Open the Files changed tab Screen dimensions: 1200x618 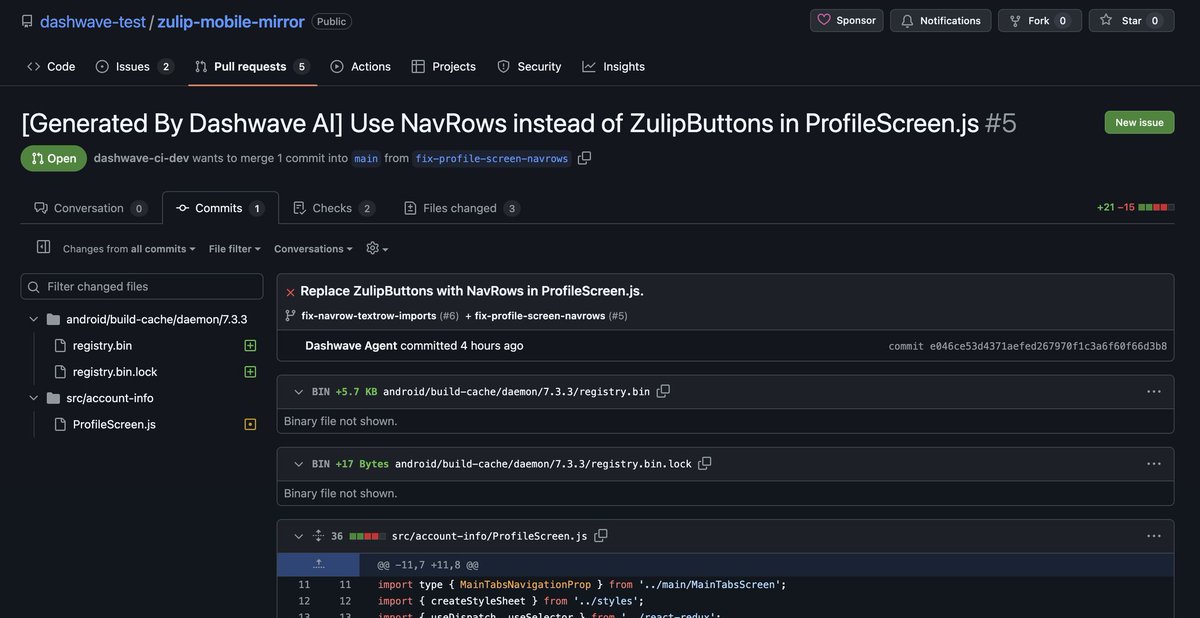461,208
